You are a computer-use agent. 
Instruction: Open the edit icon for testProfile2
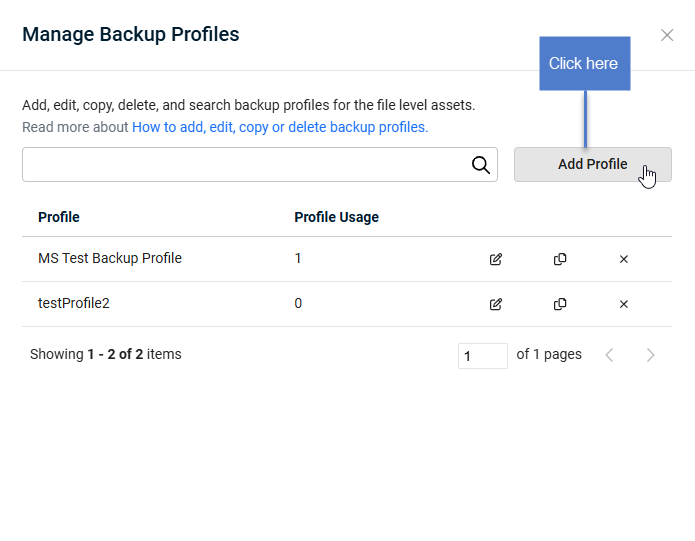click(x=496, y=304)
